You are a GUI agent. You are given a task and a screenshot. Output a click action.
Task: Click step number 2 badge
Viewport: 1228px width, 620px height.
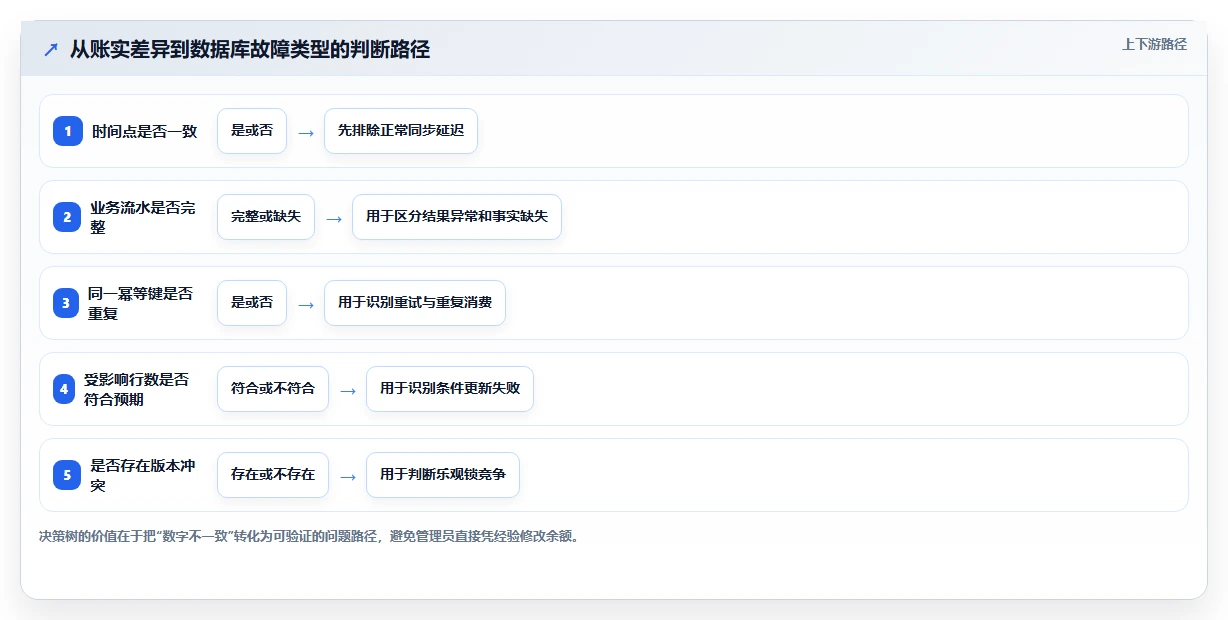click(68, 217)
